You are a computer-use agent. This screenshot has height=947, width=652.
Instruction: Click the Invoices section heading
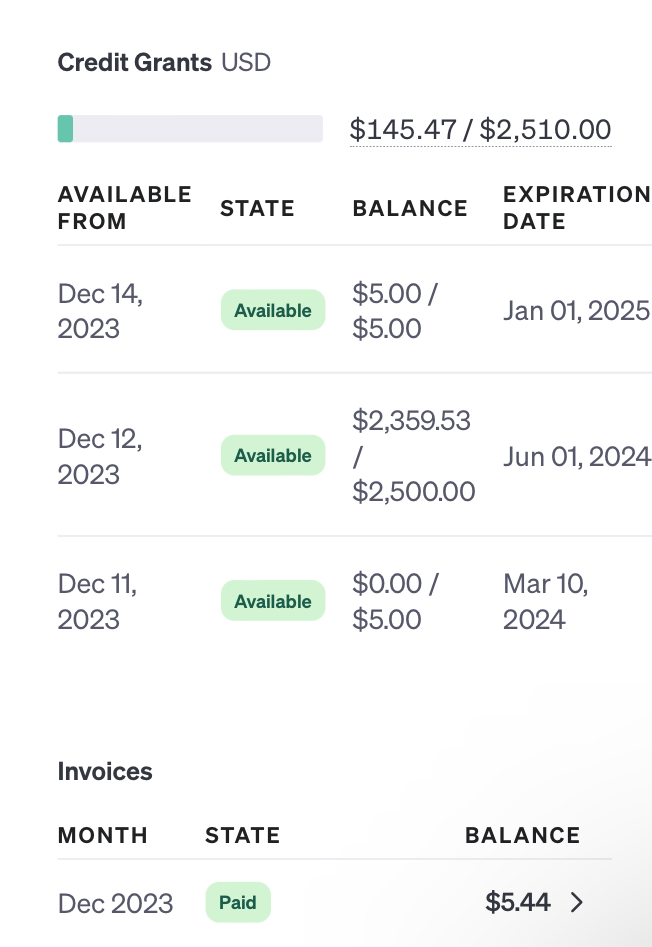pos(105,771)
